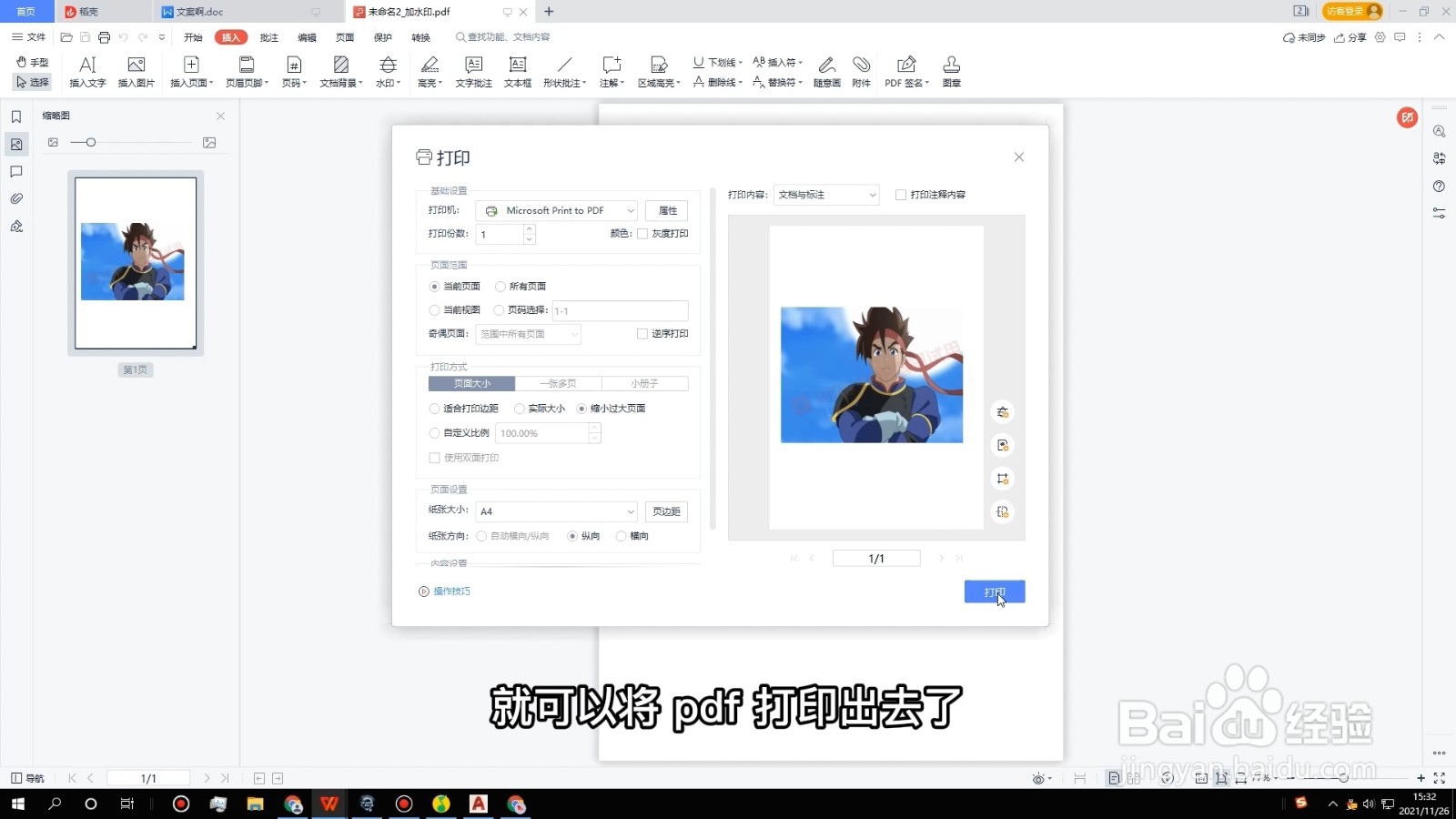
Task: Click the shrink thumbnails icon
Action: [x=53, y=142]
